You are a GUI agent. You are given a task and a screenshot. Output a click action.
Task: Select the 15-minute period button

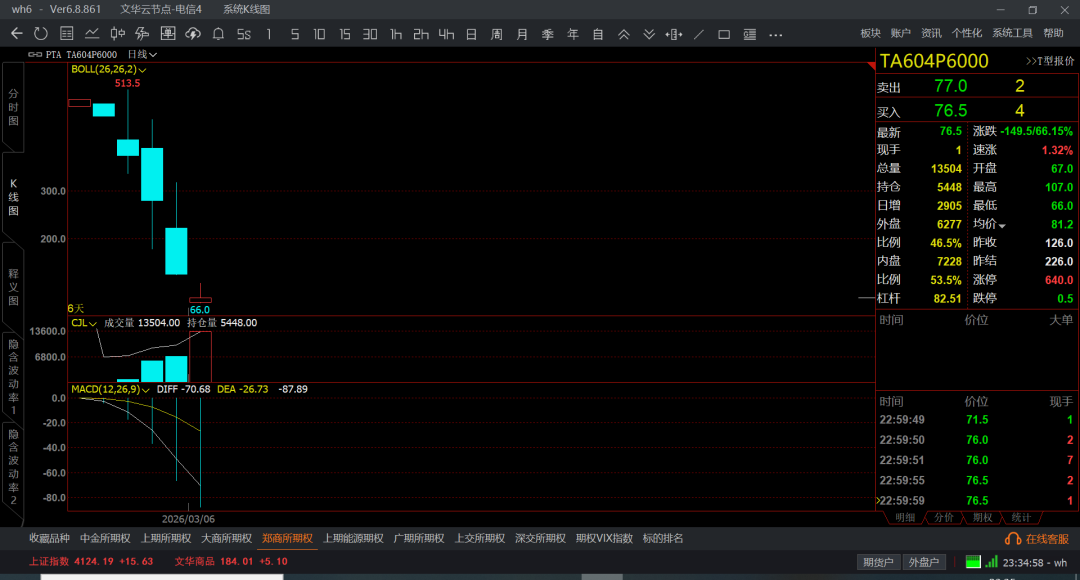(345, 34)
